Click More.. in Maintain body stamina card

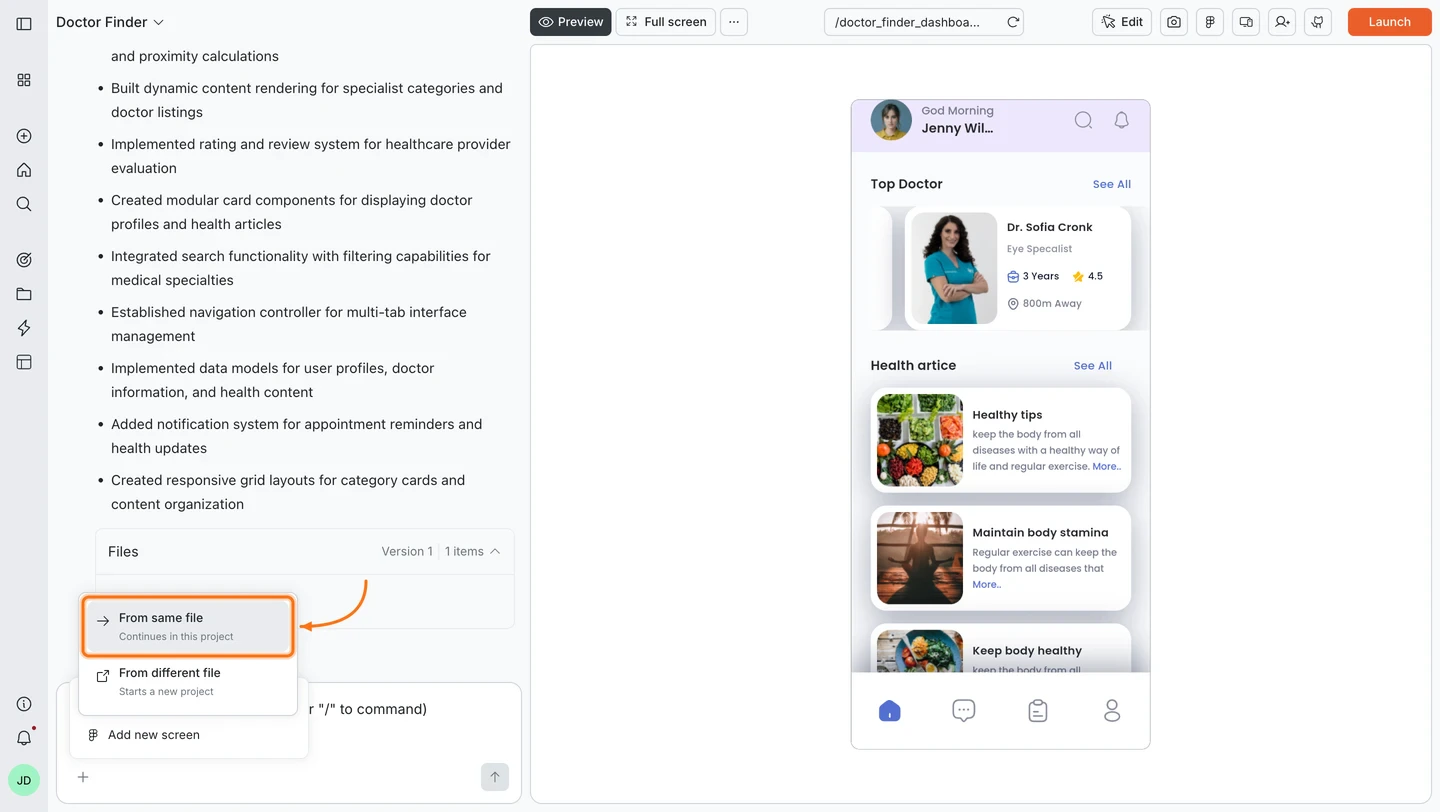tap(987, 584)
